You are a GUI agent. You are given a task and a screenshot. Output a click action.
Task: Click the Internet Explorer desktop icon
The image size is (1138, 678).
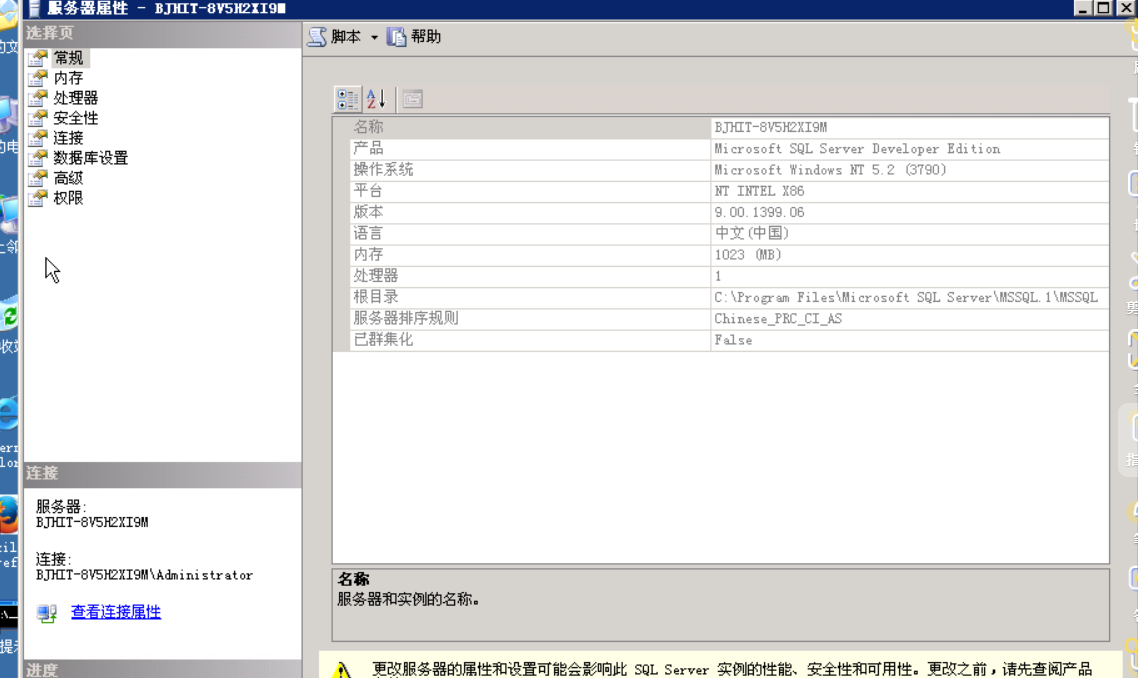[x=8, y=414]
